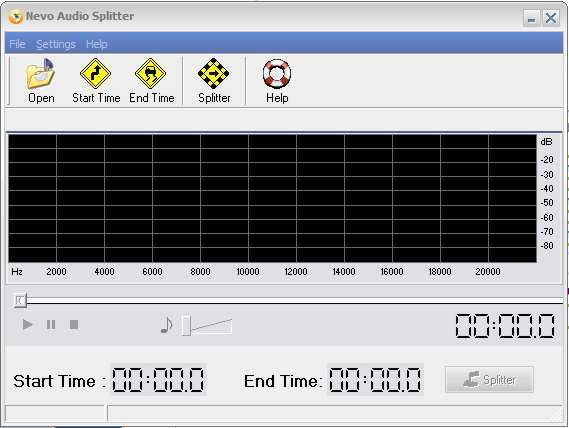Click the greyed-out Splitter button at the lower right
569x428 pixels.
[x=489, y=380]
